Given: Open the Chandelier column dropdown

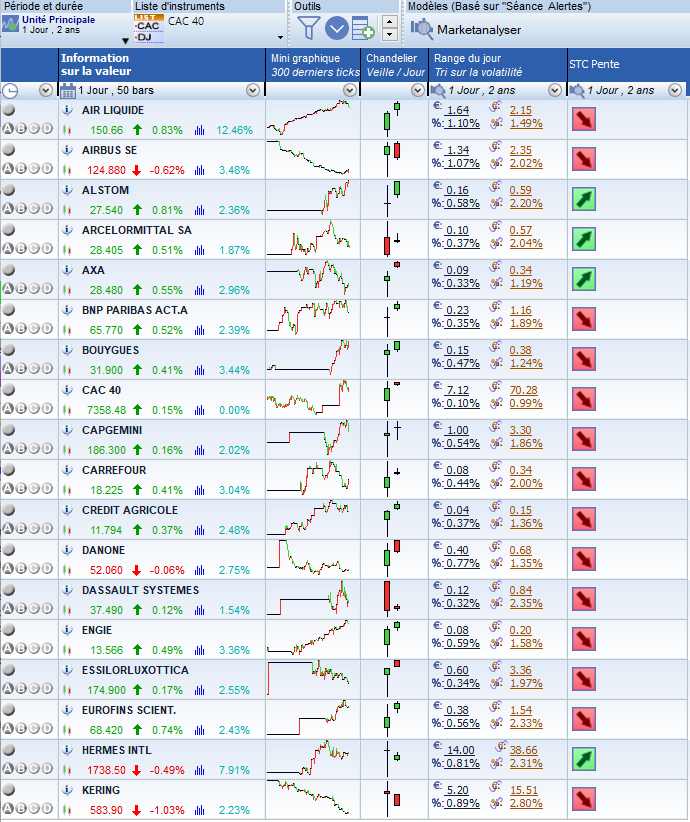Looking at the screenshot, I should 418,91.
